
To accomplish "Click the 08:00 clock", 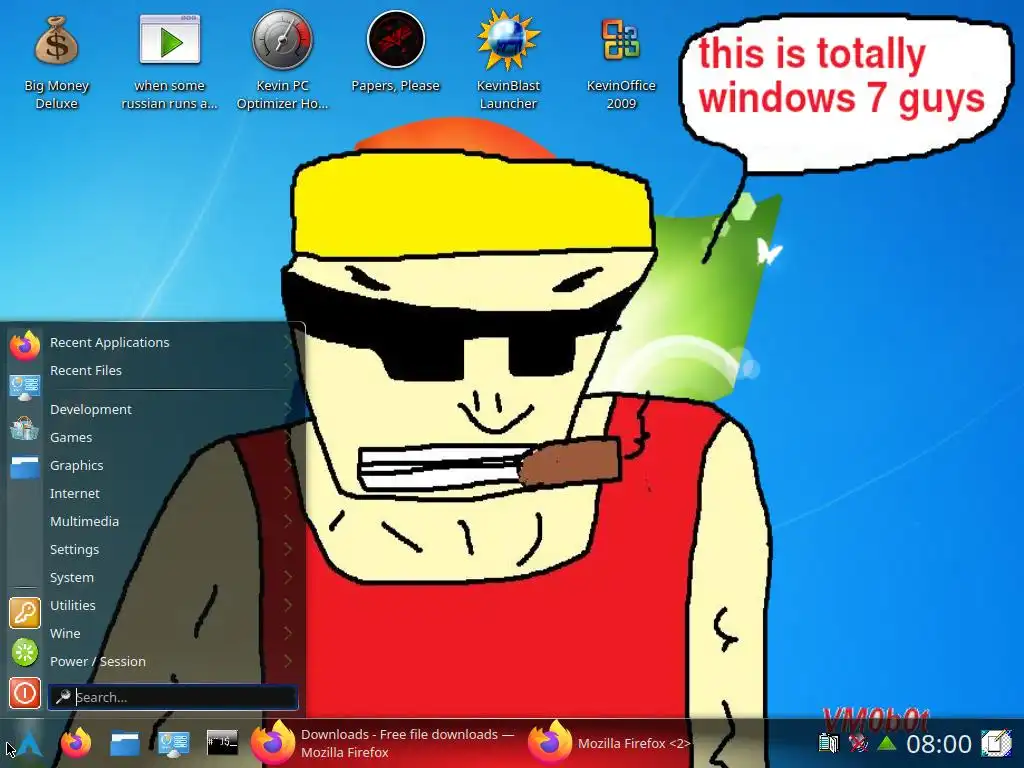I will click(x=938, y=744).
